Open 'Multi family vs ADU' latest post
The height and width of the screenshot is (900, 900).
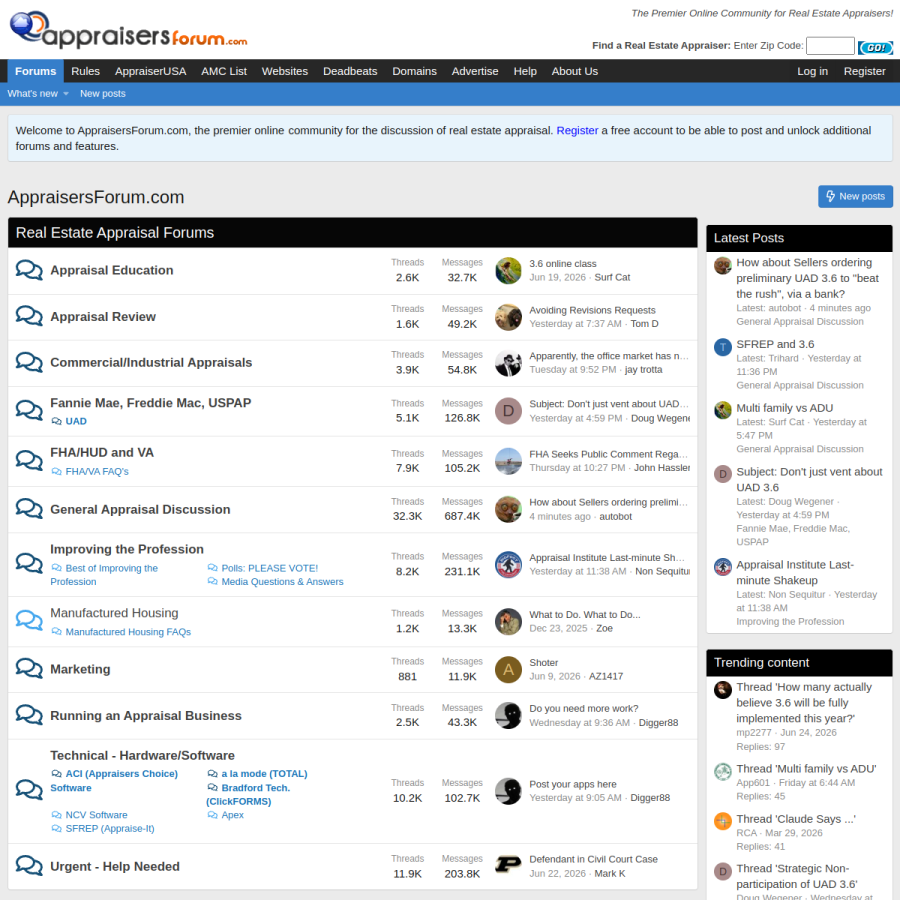pyautogui.click(x=784, y=408)
